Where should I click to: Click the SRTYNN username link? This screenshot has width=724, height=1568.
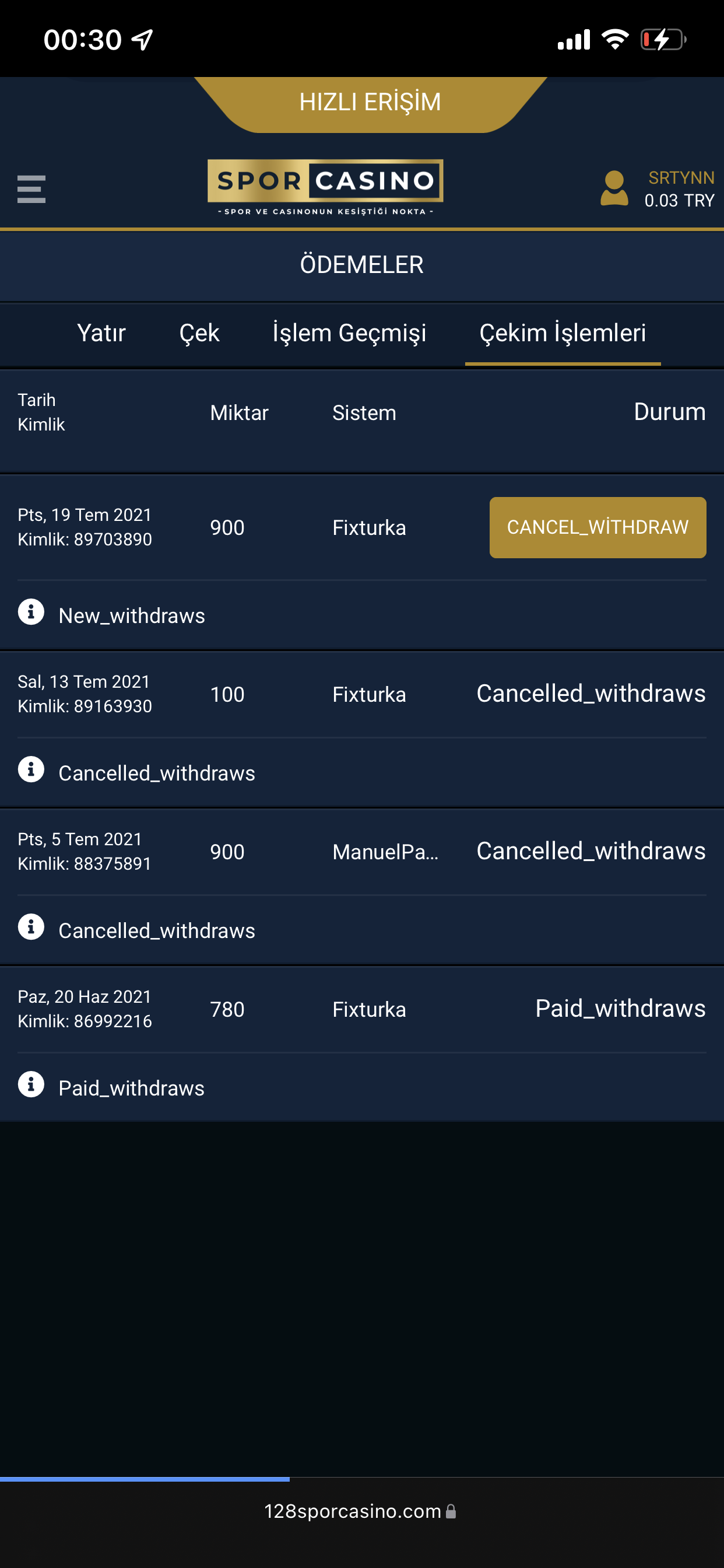click(x=681, y=178)
